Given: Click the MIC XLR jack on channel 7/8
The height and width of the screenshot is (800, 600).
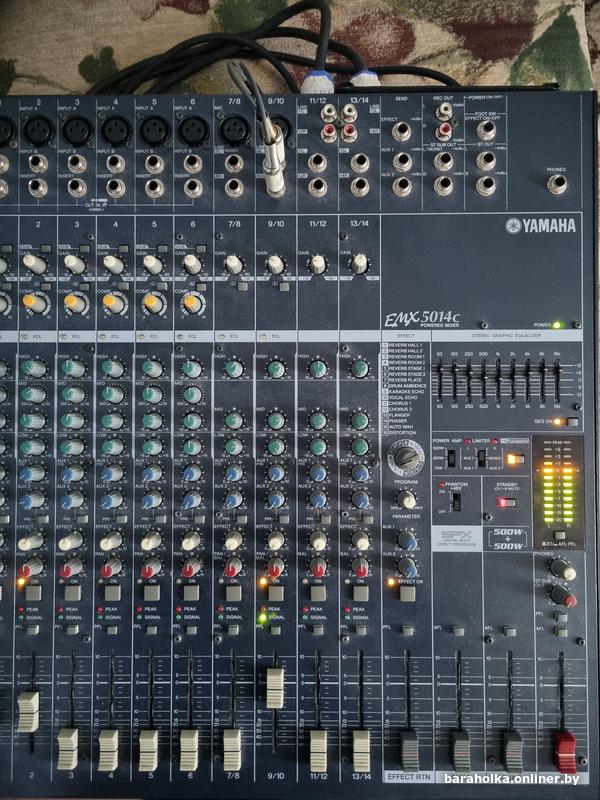Looking at the screenshot, I should [x=235, y=131].
